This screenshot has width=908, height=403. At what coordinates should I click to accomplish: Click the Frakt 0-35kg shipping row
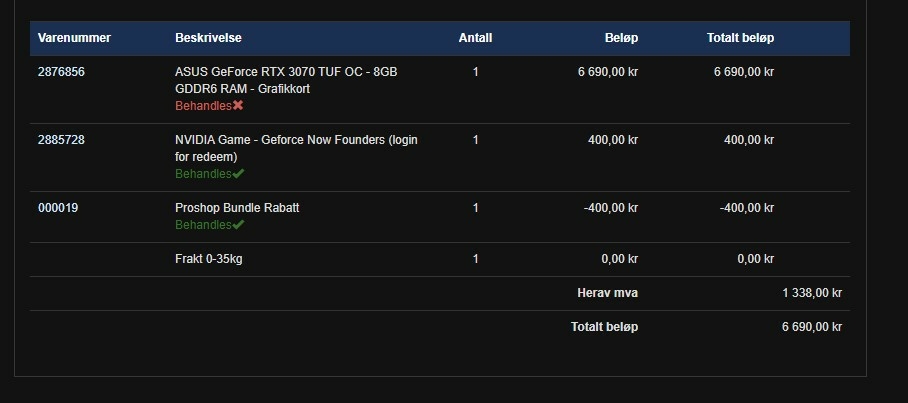point(440,259)
